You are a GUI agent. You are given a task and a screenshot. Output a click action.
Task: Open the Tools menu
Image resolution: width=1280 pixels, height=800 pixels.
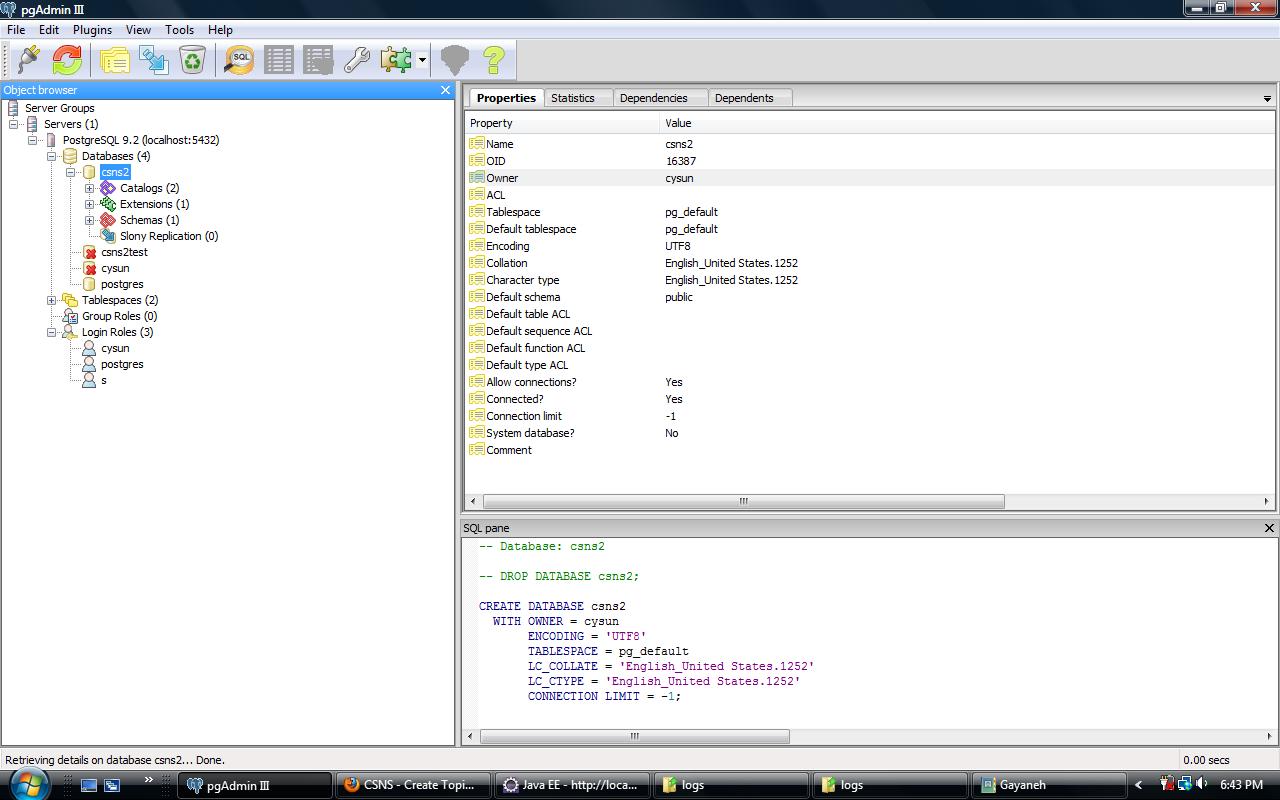[179, 30]
